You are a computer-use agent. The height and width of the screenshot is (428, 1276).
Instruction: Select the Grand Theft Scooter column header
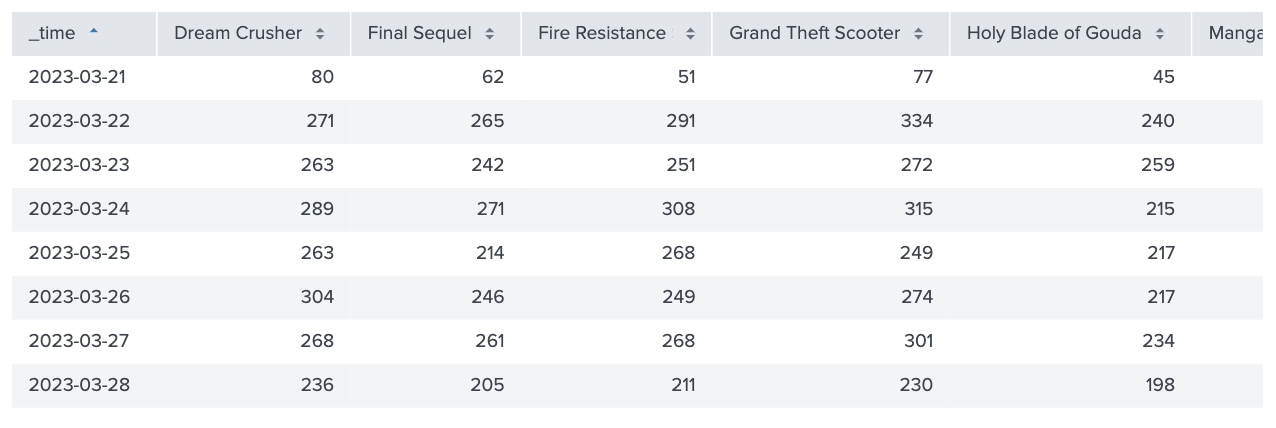[831, 34]
